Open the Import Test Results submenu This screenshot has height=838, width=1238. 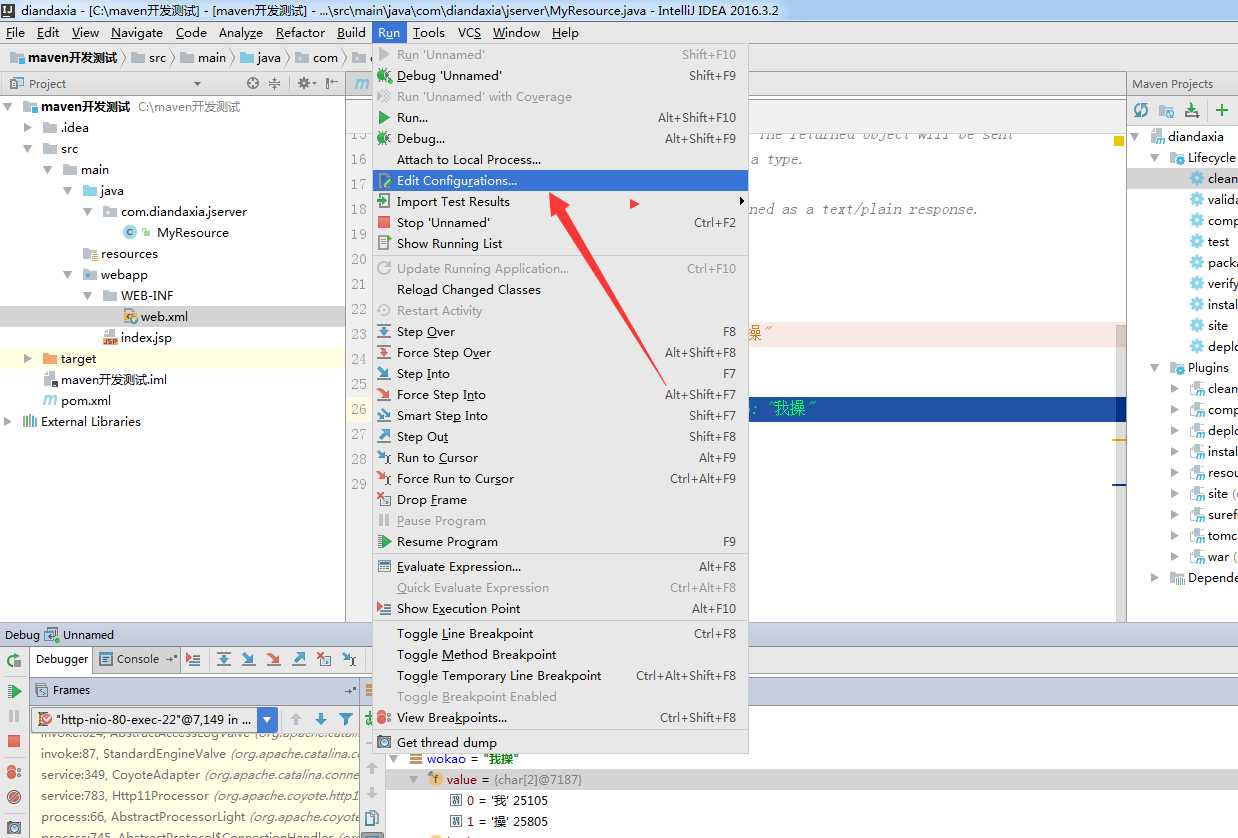(x=560, y=202)
